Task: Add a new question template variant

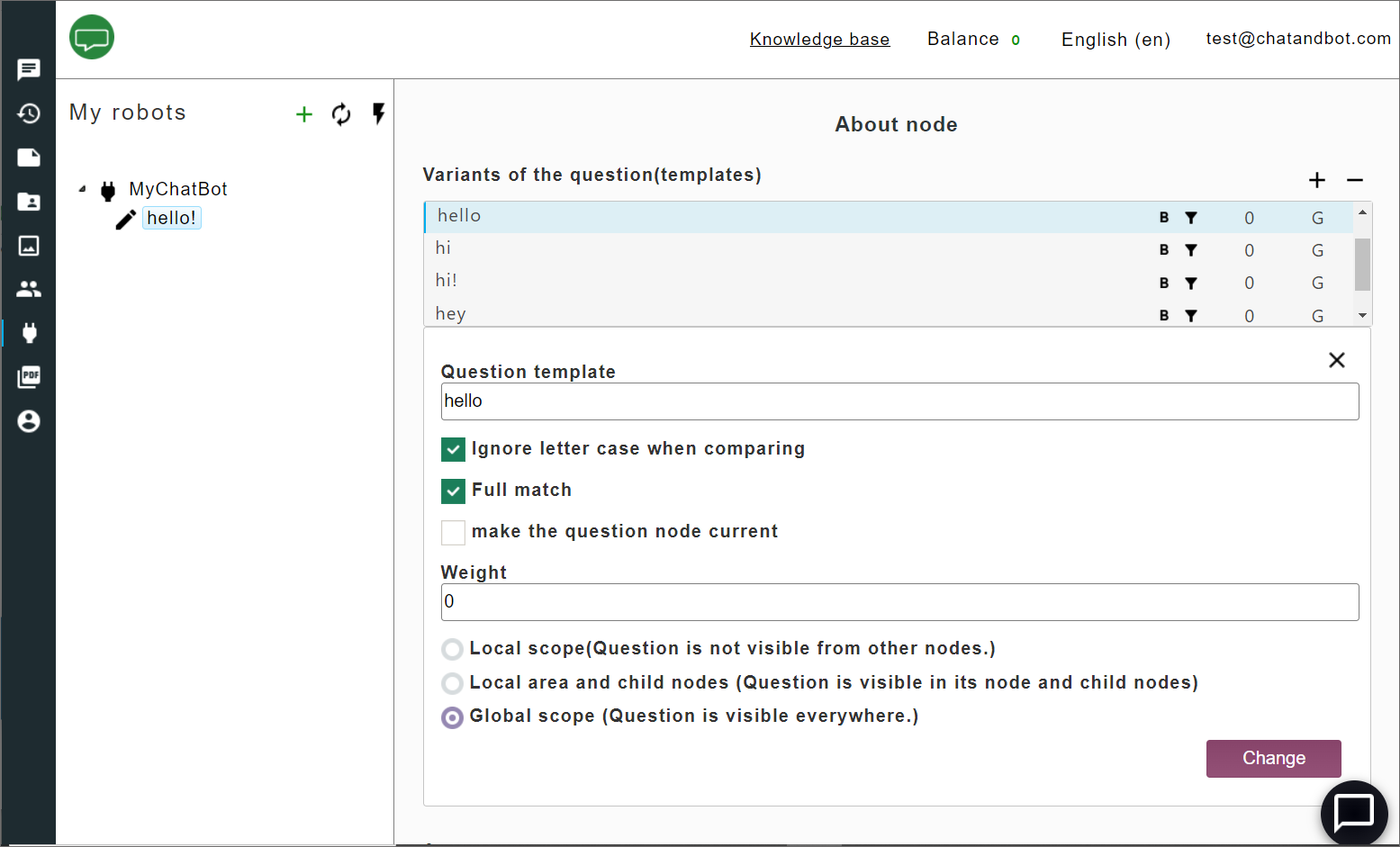Action: 1317,180
